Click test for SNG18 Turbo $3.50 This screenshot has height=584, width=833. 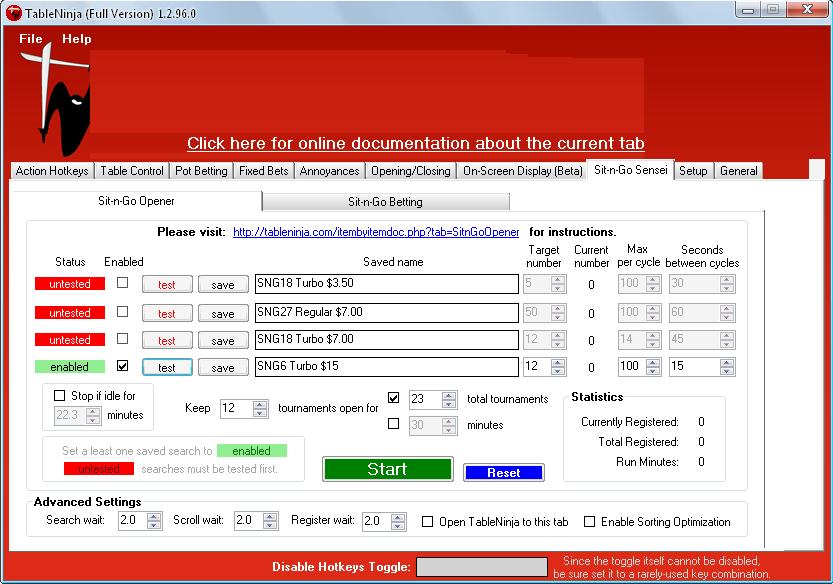coord(167,284)
